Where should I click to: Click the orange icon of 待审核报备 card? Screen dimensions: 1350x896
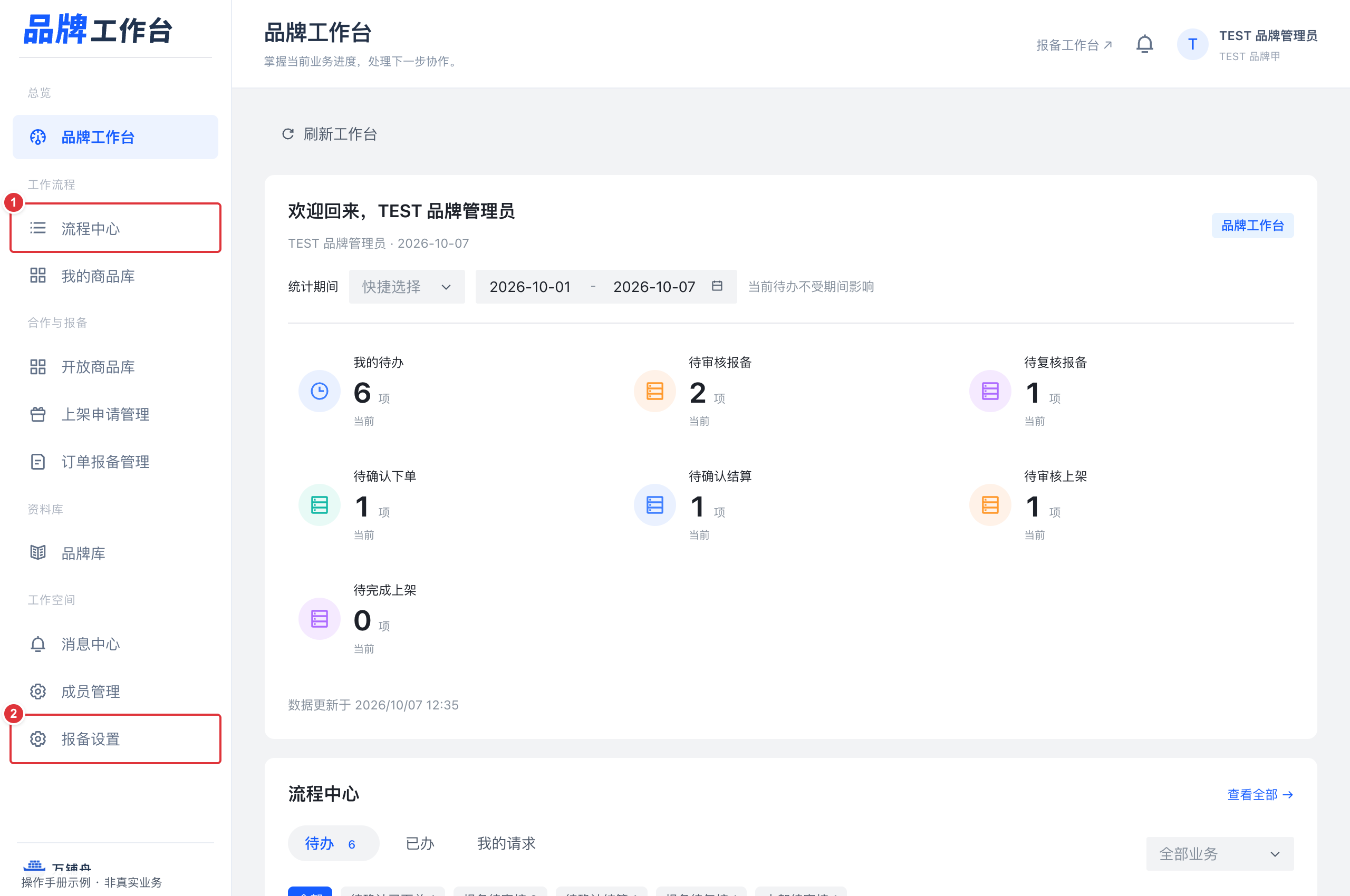(x=655, y=392)
